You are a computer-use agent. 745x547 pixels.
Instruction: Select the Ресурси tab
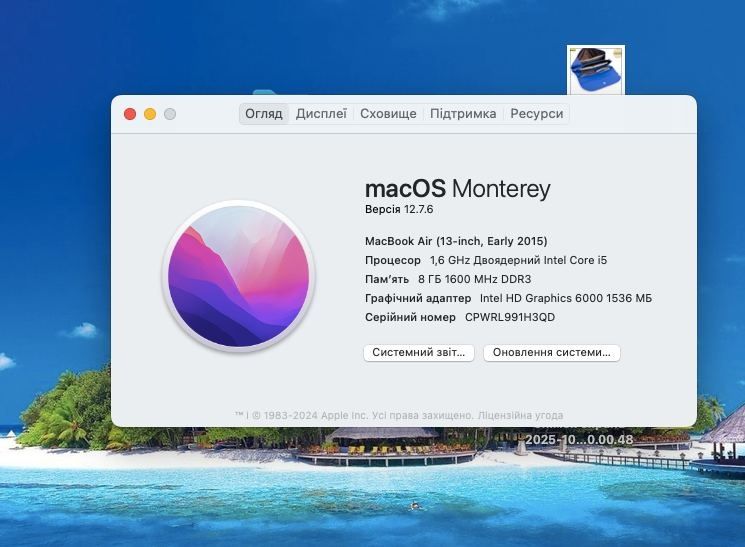point(537,114)
